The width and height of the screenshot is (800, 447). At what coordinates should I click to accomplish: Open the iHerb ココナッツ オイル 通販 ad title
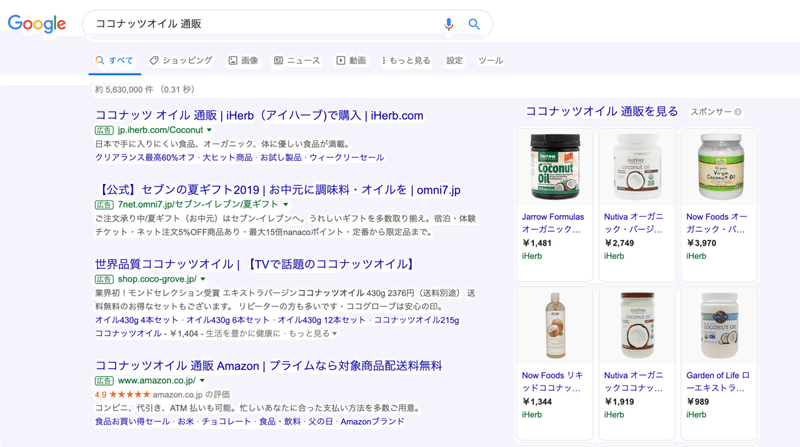(x=259, y=115)
